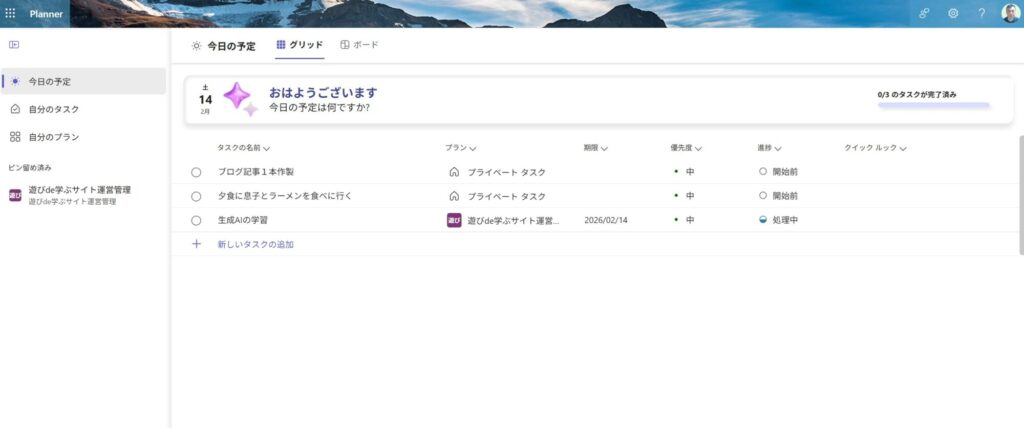
Task: Open the user profile avatar
Action: pyautogui.click(x=1010, y=13)
